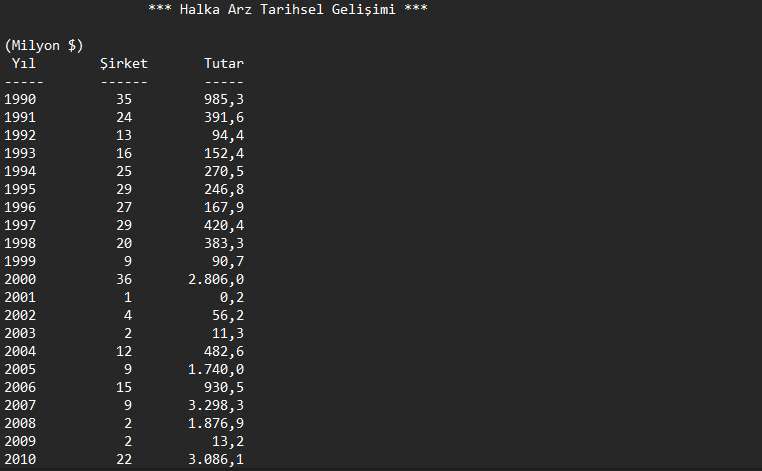Click the year 2007 entry
The width and height of the screenshot is (762, 471).
20,405
